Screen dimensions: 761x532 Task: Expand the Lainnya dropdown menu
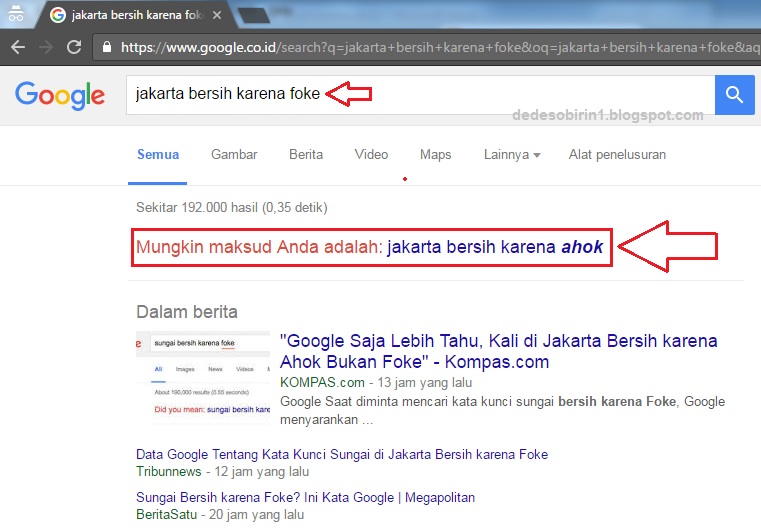coord(512,154)
